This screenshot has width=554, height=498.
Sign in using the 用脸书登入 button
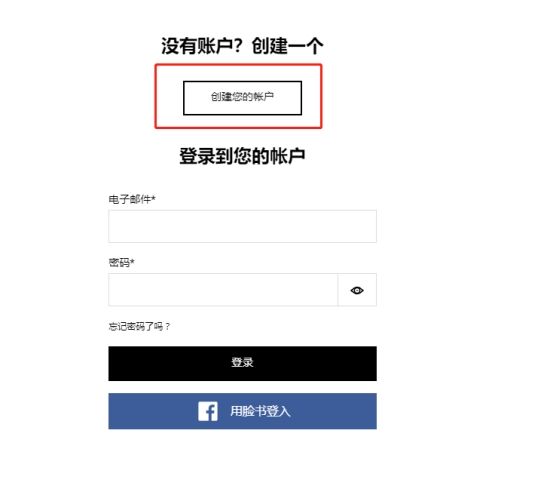[242, 411]
